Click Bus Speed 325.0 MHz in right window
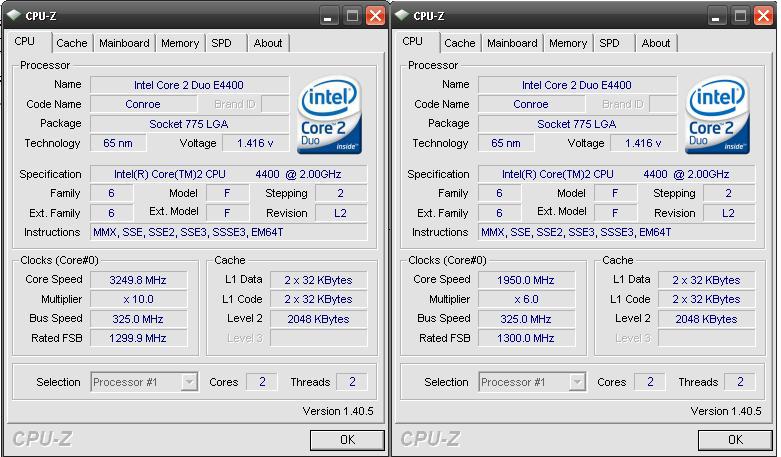 click(x=526, y=319)
